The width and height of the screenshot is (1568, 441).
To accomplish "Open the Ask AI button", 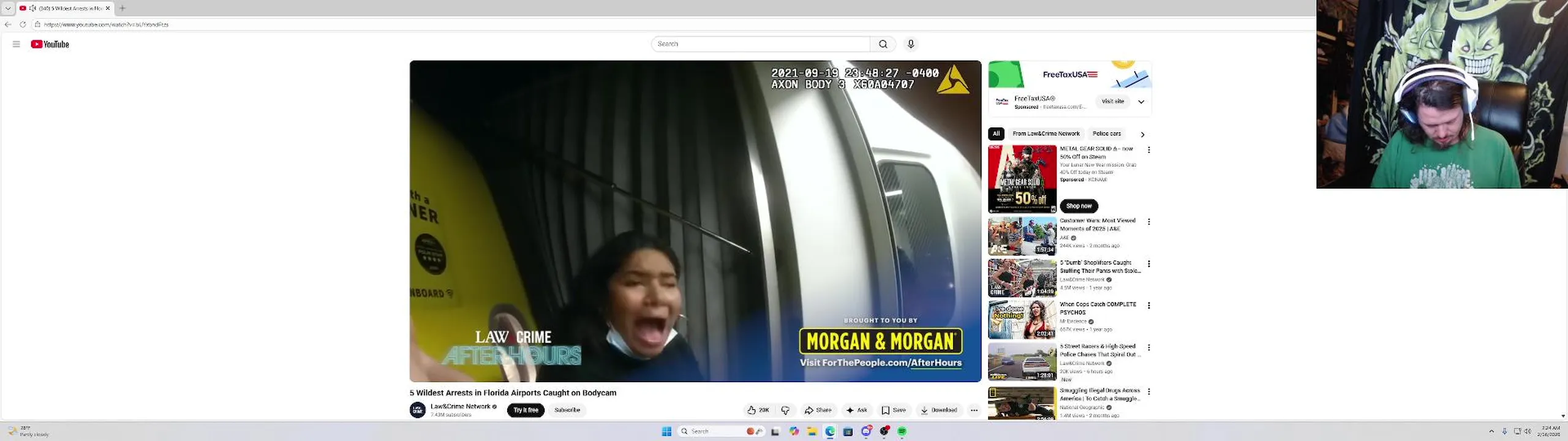I will [x=857, y=410].
